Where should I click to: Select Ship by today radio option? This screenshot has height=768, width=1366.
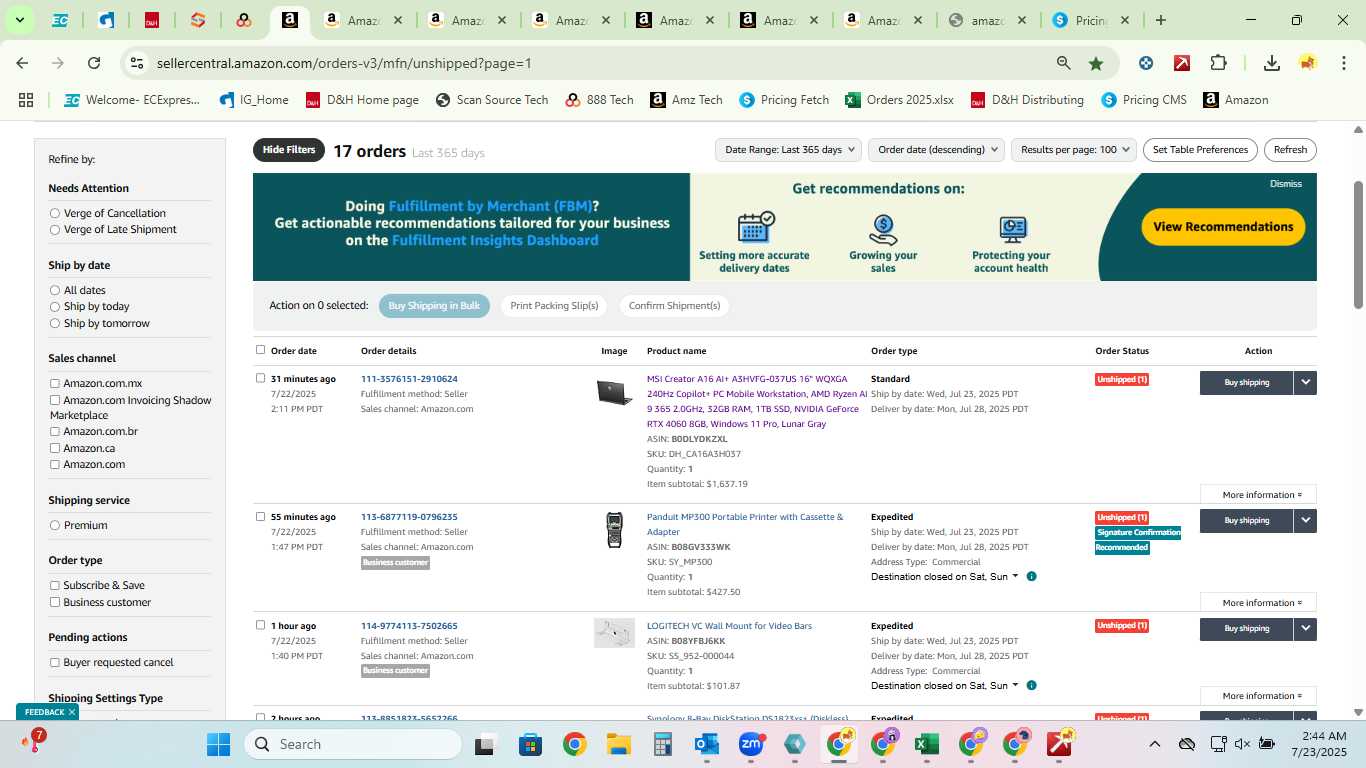tap(55, 306)
